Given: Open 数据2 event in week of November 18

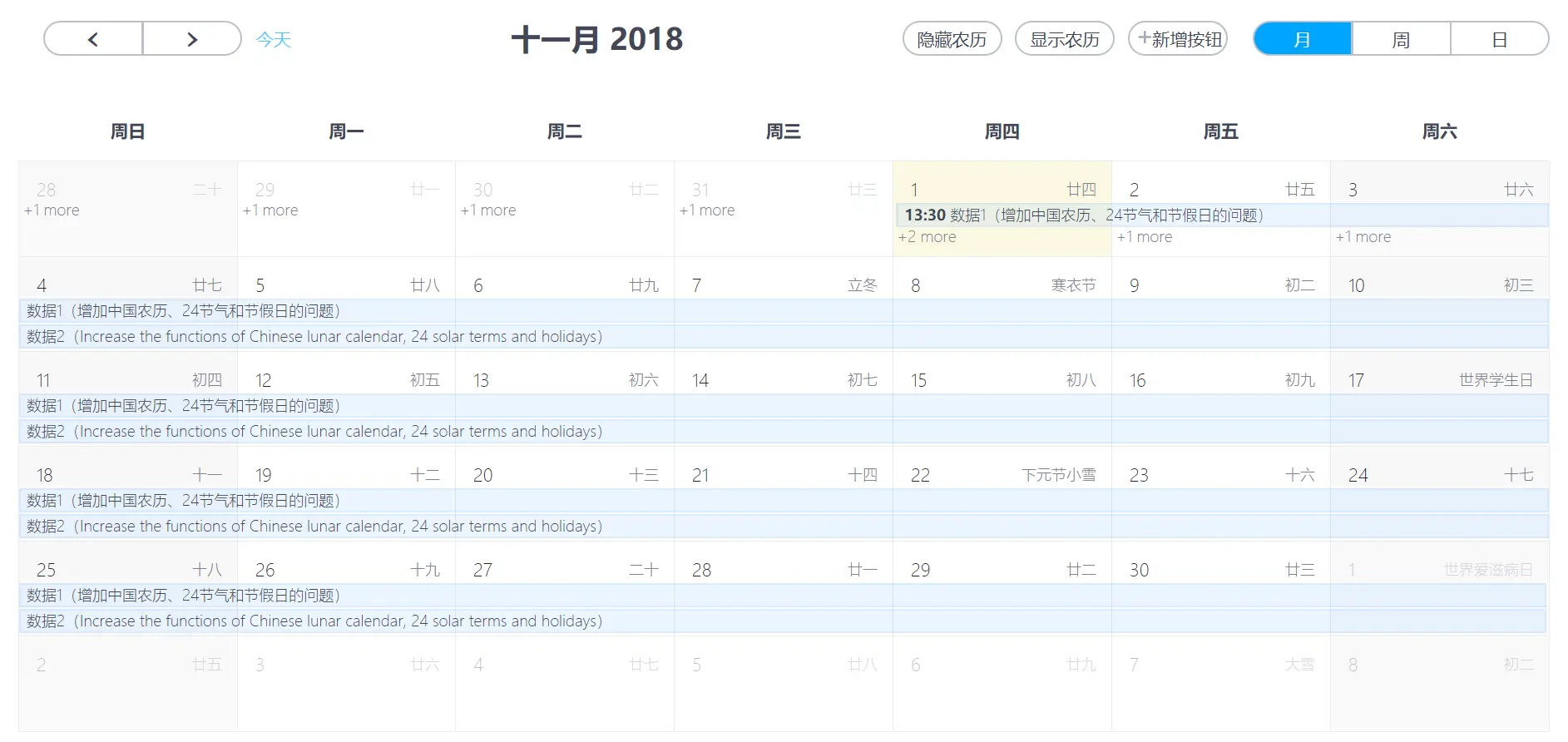Looking at the screenshot, I should point(784,527).
